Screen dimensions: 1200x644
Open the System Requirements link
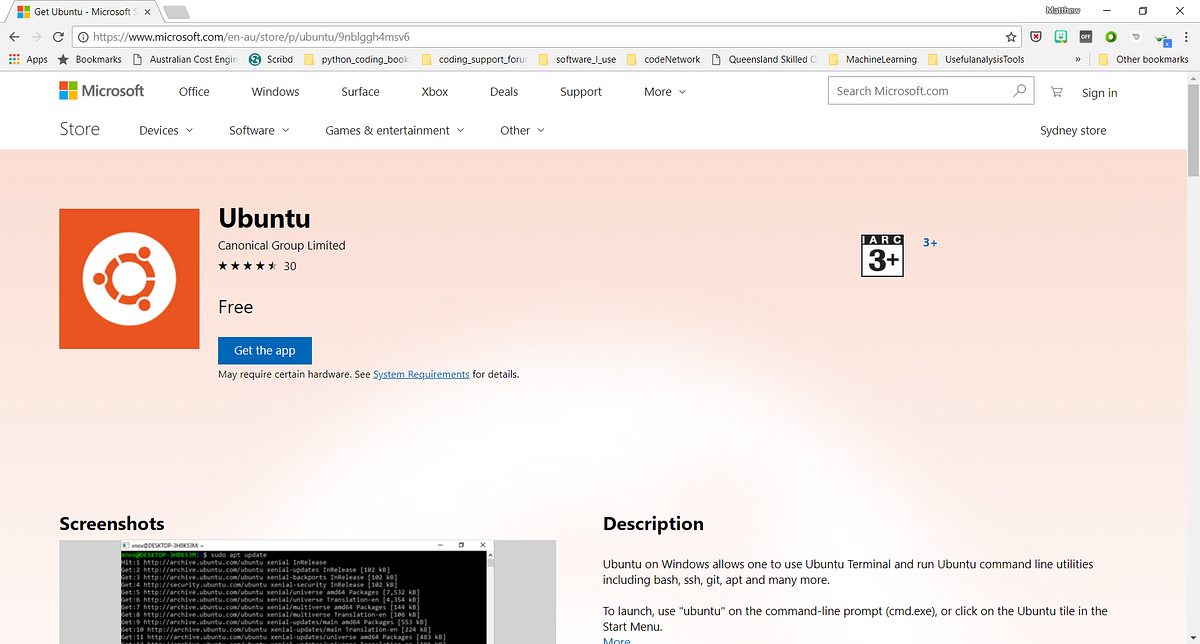420,374
